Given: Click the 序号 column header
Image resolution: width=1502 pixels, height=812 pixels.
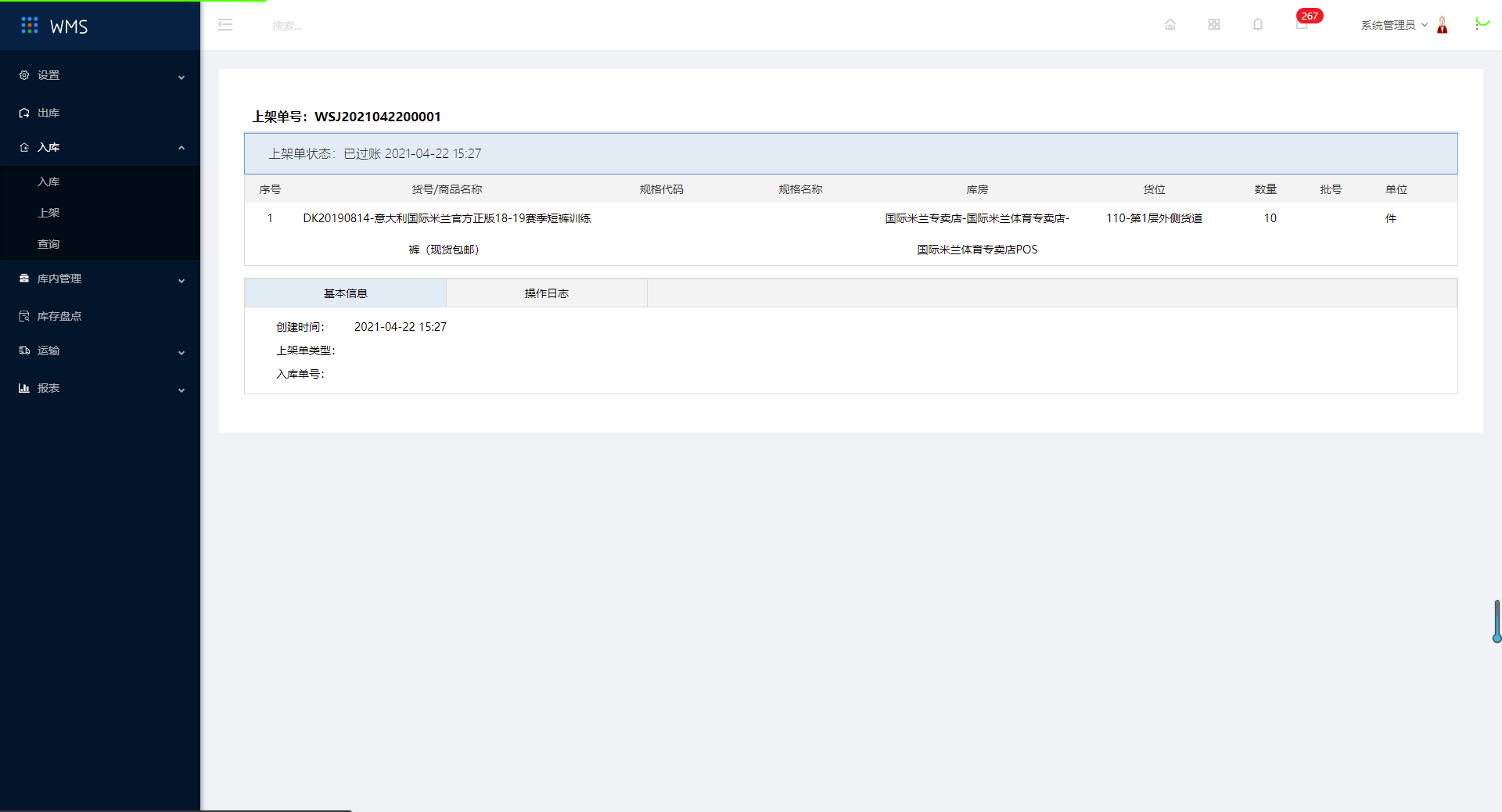Looking at the screenshot, I should tap(270, 189).
